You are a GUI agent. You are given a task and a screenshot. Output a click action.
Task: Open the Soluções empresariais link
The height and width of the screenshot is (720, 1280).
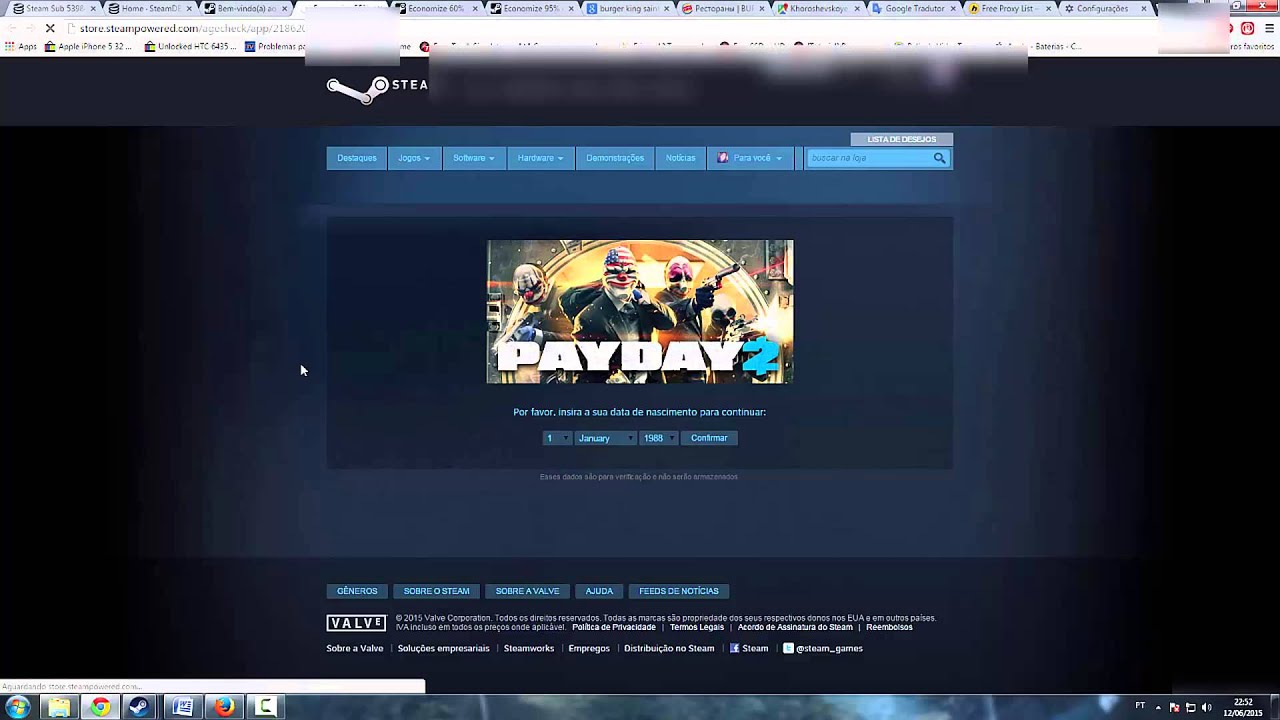click(x=444, y=648)
